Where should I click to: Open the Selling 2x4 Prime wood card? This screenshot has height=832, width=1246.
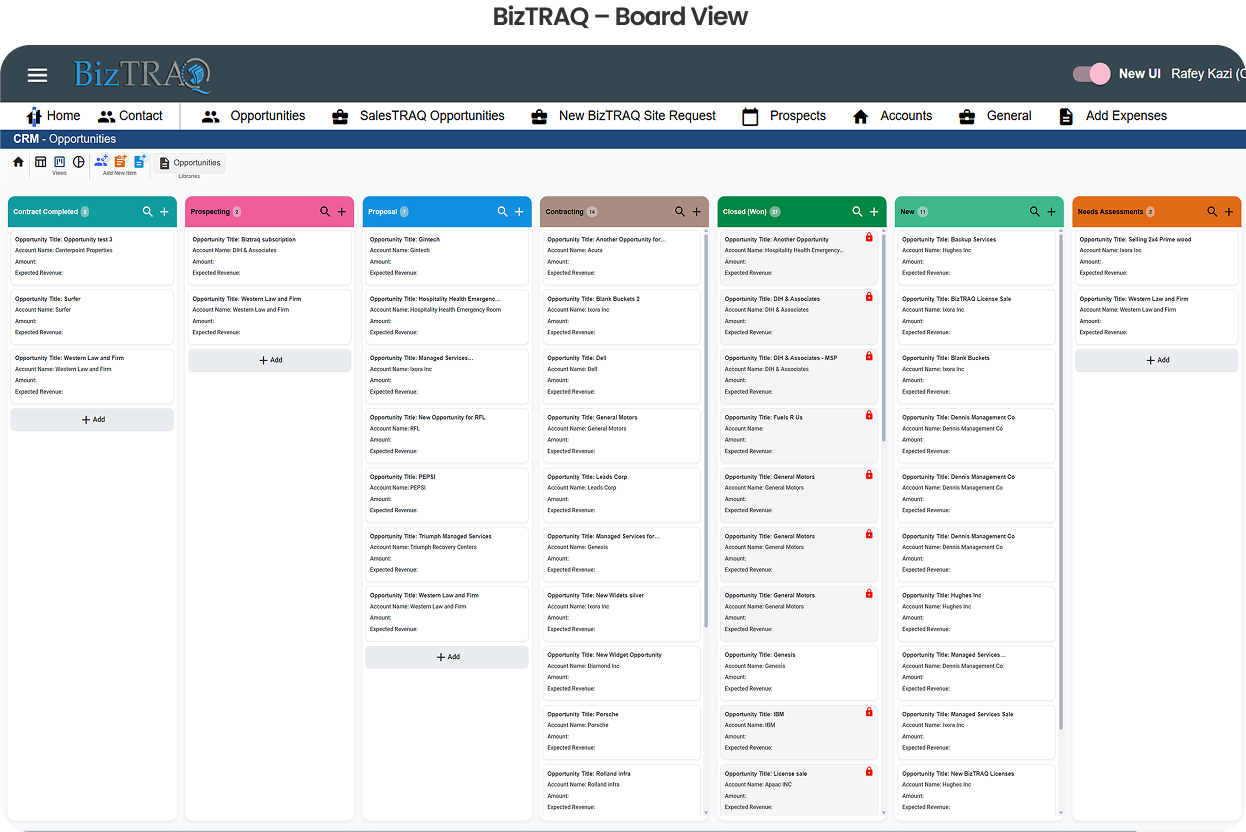[x=1157, y=256]
